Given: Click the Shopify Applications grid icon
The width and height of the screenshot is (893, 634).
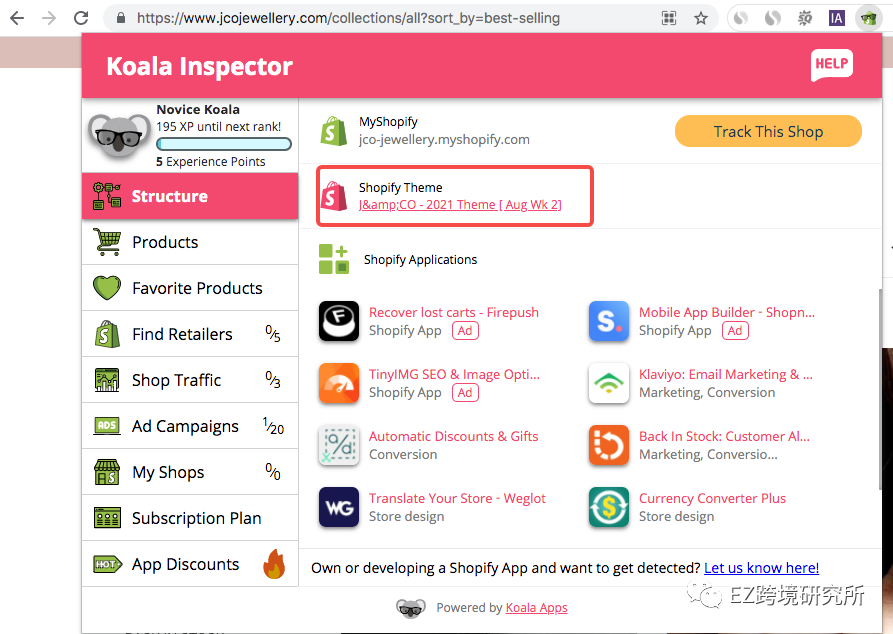Looking at the screenshot, I should coord(334,259).
